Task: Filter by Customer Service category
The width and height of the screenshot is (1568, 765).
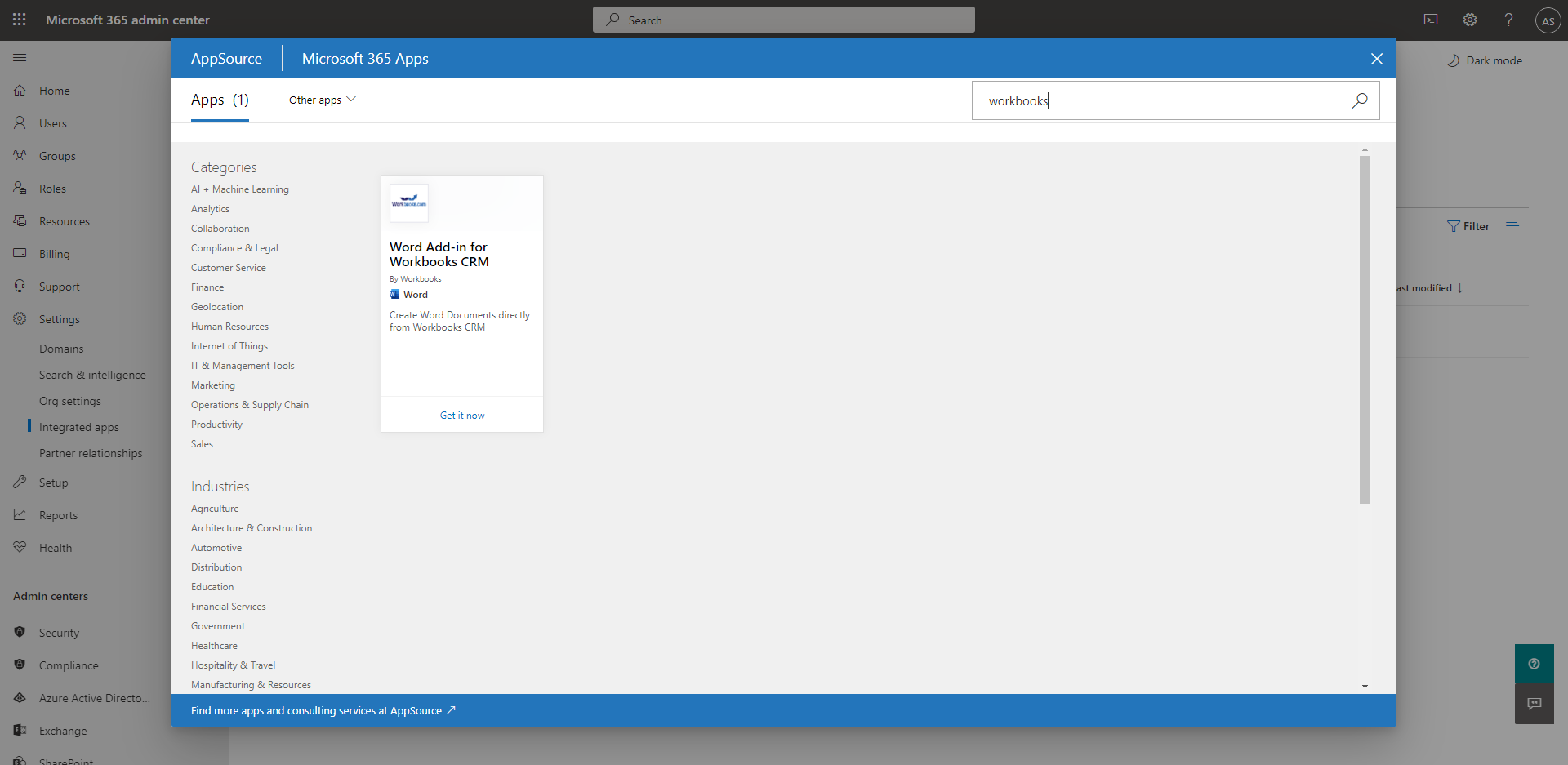Action: pos(229,268)
